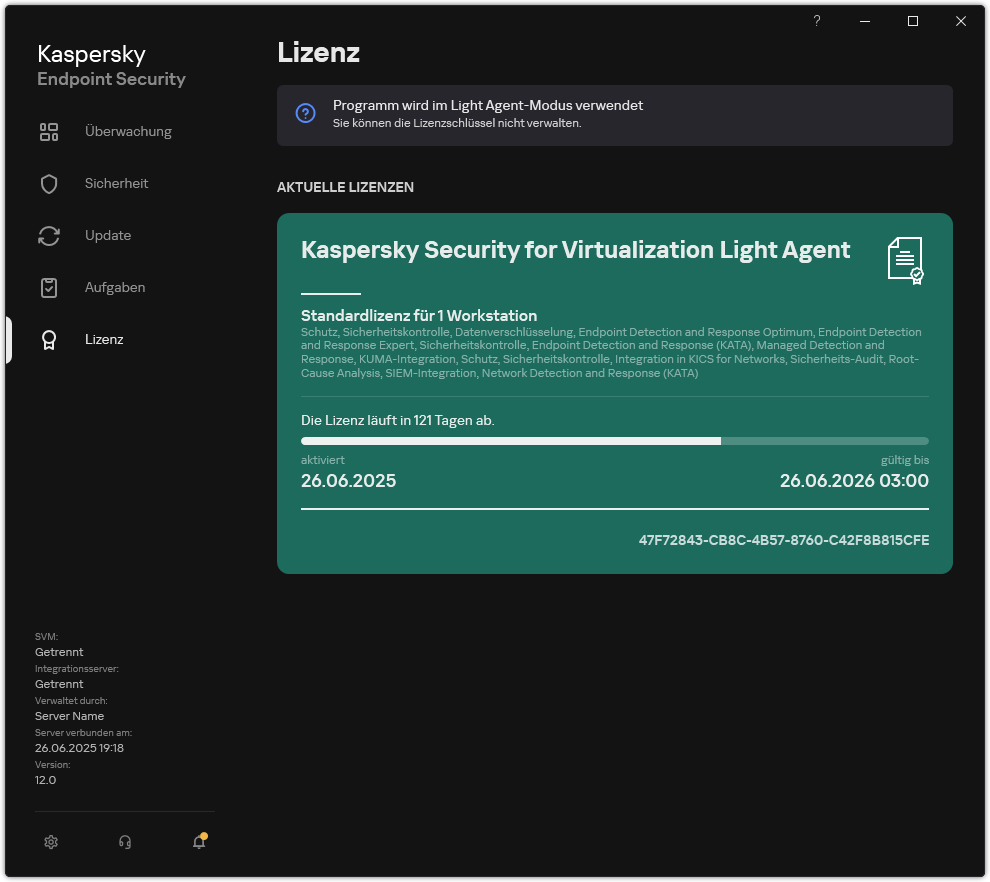Select the Aufgaben clipboard icon
The height and width of the screenshot is (882, 990).
click(49, 287)
